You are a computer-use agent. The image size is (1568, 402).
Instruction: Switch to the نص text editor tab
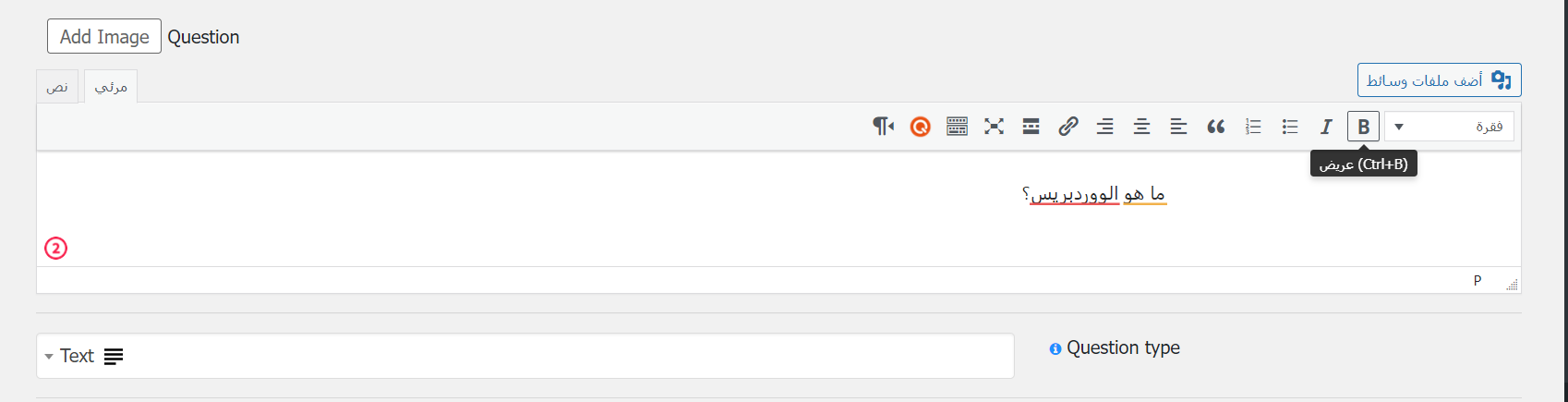coord(58,87)
